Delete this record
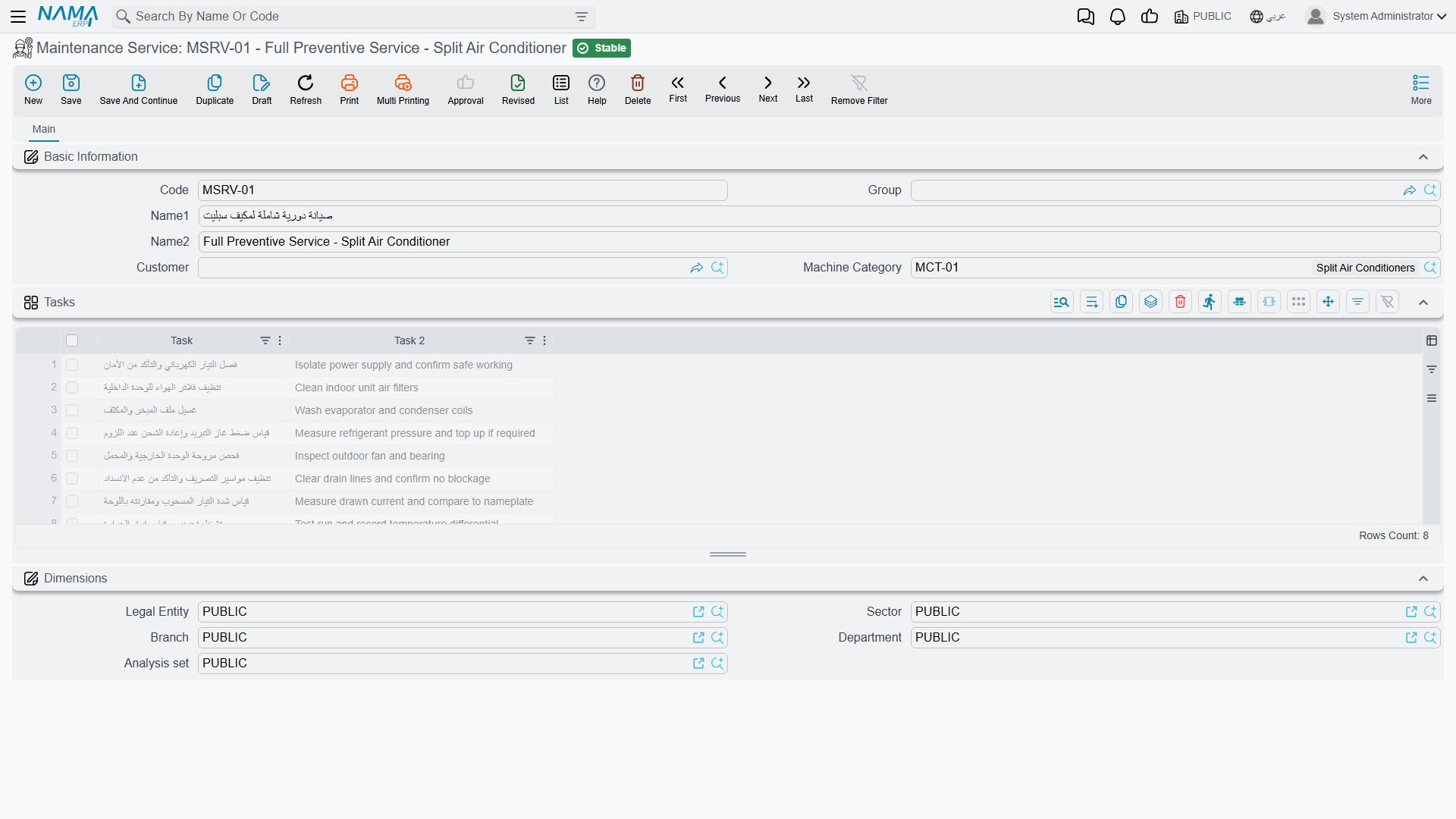 pos(638,89)
